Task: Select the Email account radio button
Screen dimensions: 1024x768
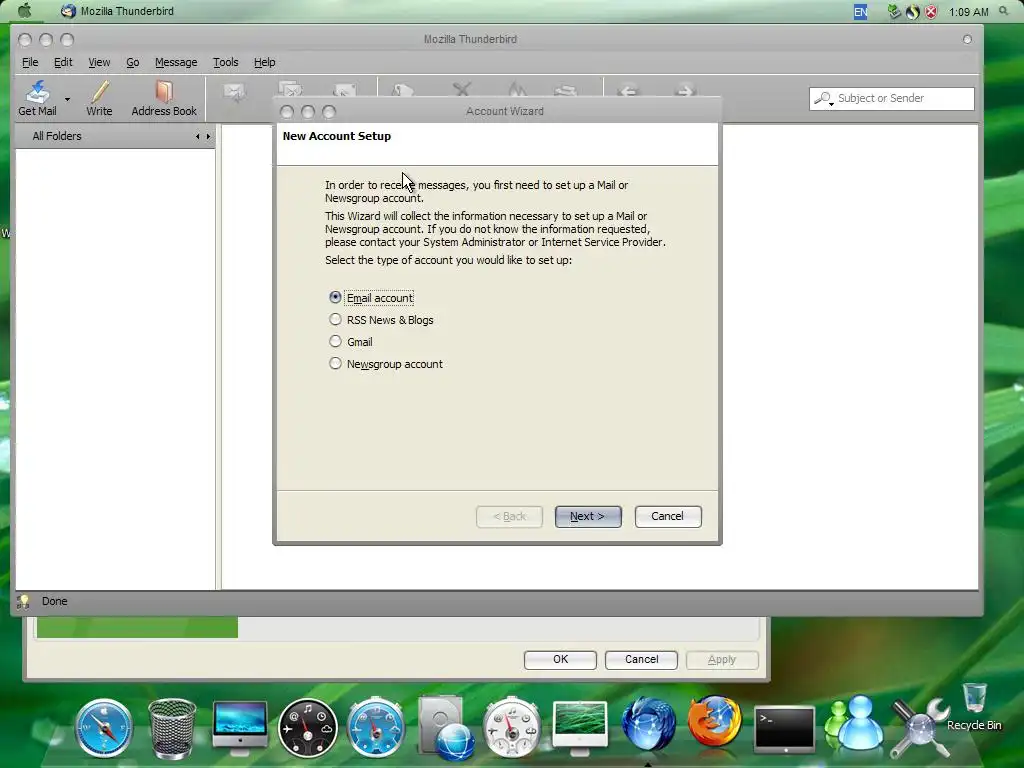Action: (335, 297)
